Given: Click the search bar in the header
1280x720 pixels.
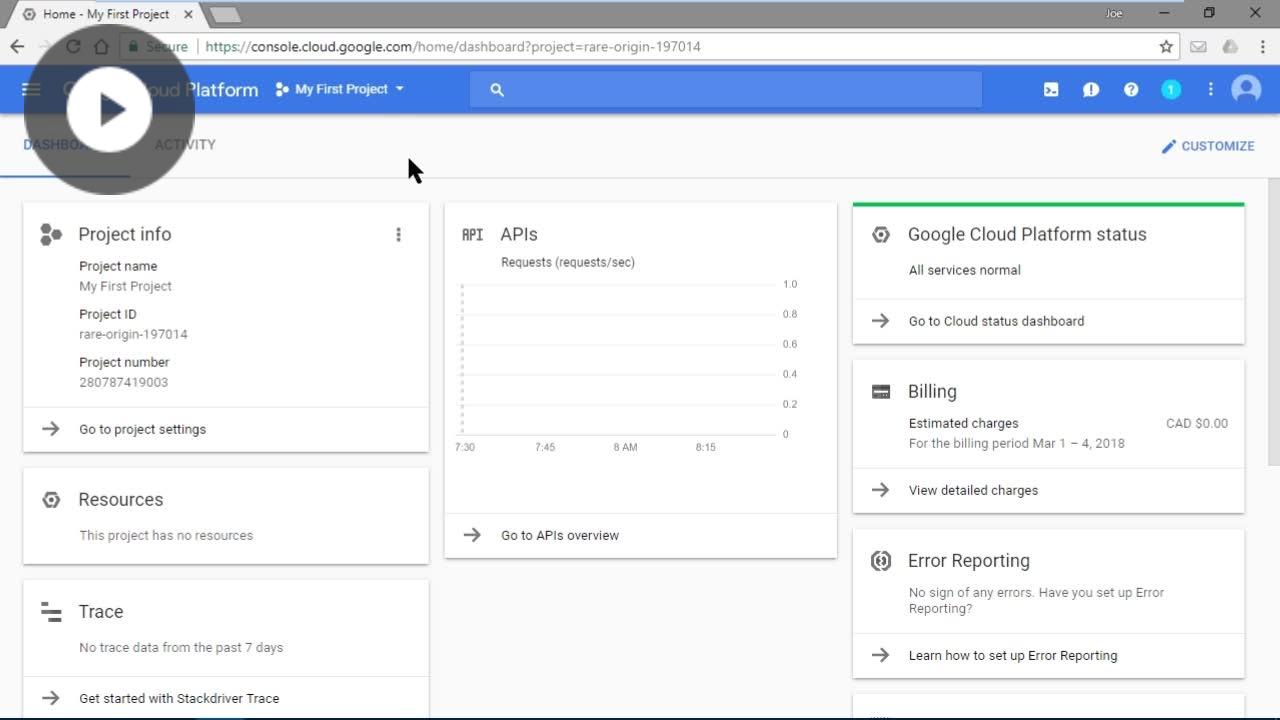Looking at the screenshot, I should (726, 89).
